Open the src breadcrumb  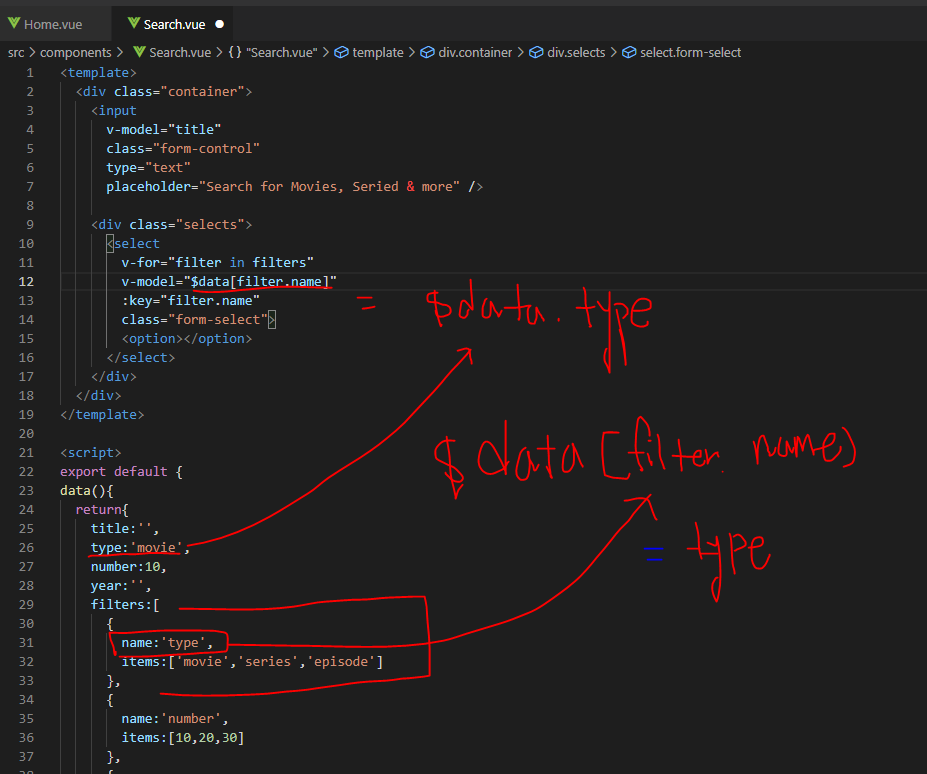16,53
